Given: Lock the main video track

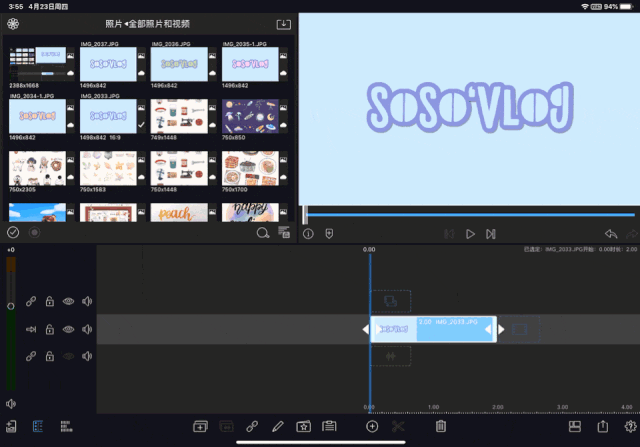Looking at the screenshot, I should (x=50, y=329).
